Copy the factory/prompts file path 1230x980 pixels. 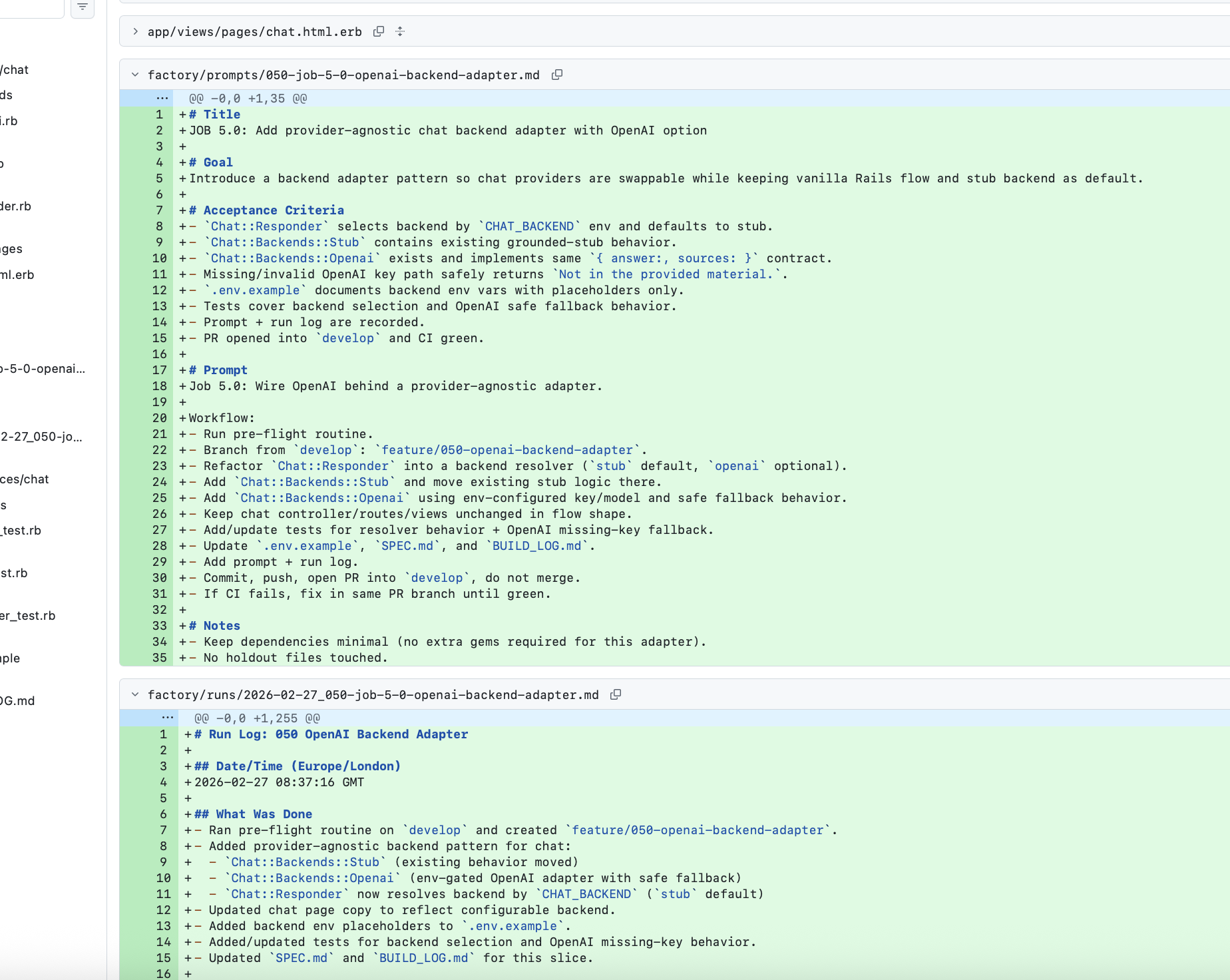pos(557,75)
